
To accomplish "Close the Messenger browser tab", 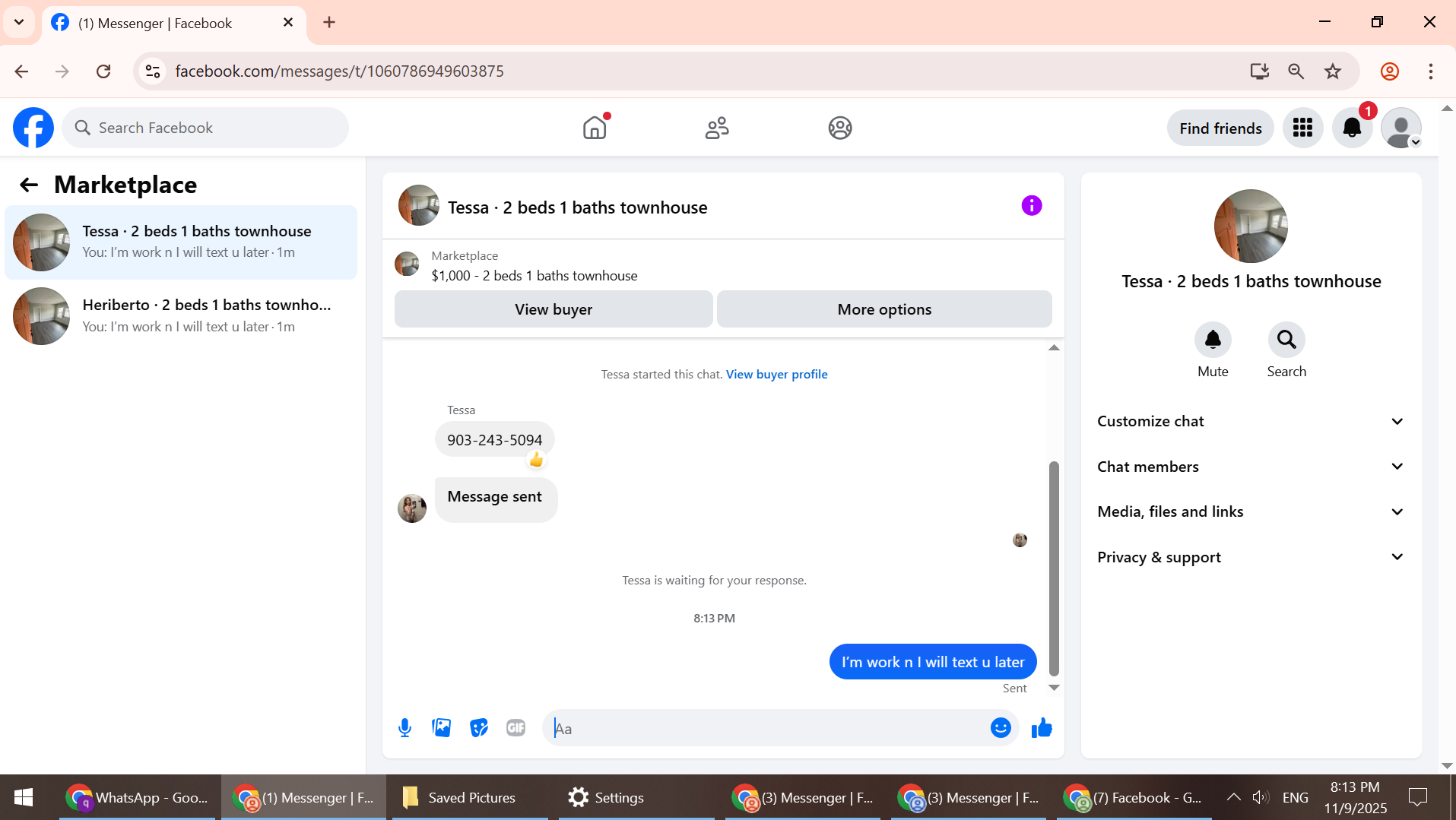I will pyautogui.click(x=288, y=23).
